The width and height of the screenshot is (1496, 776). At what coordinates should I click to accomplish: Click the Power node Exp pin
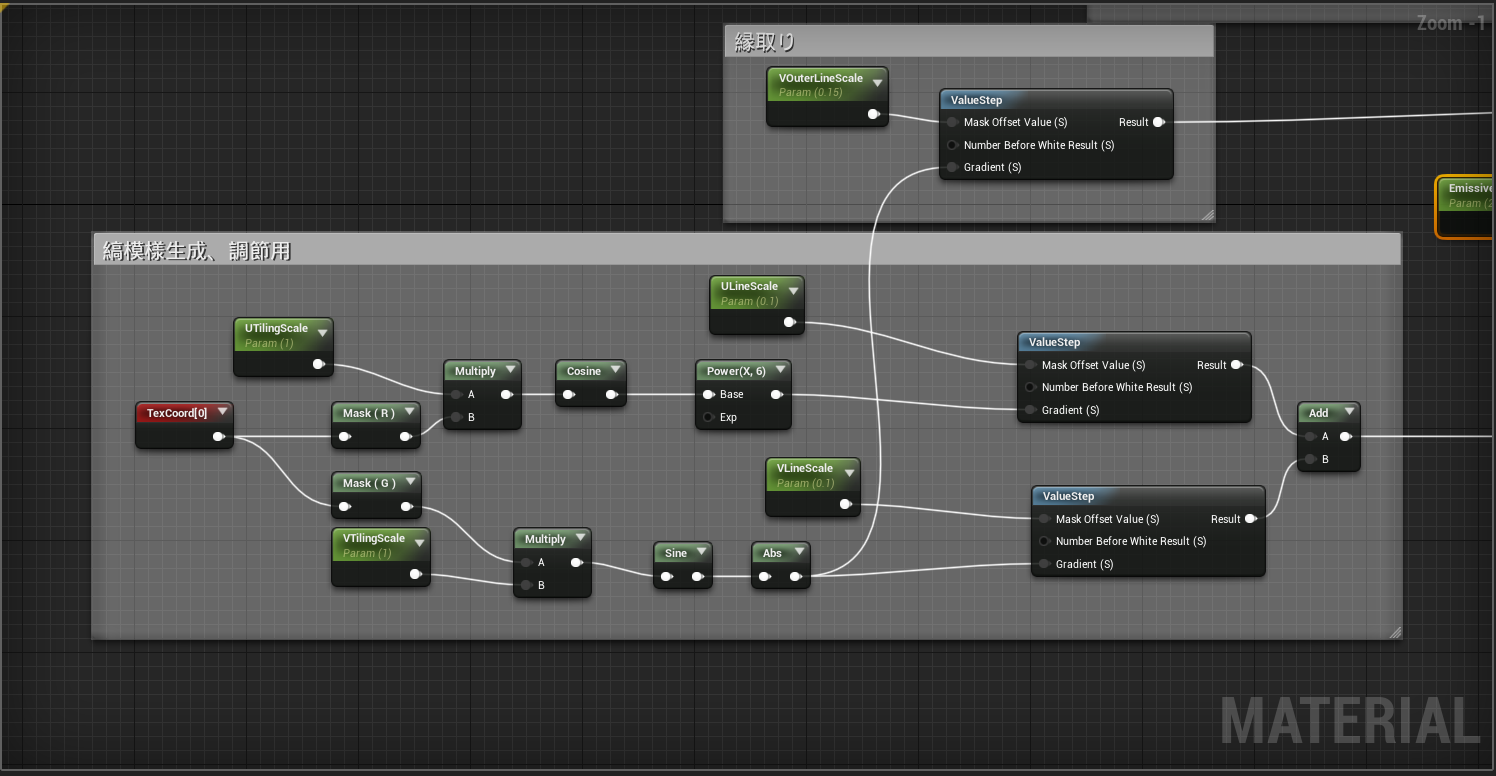coord(708,417)
